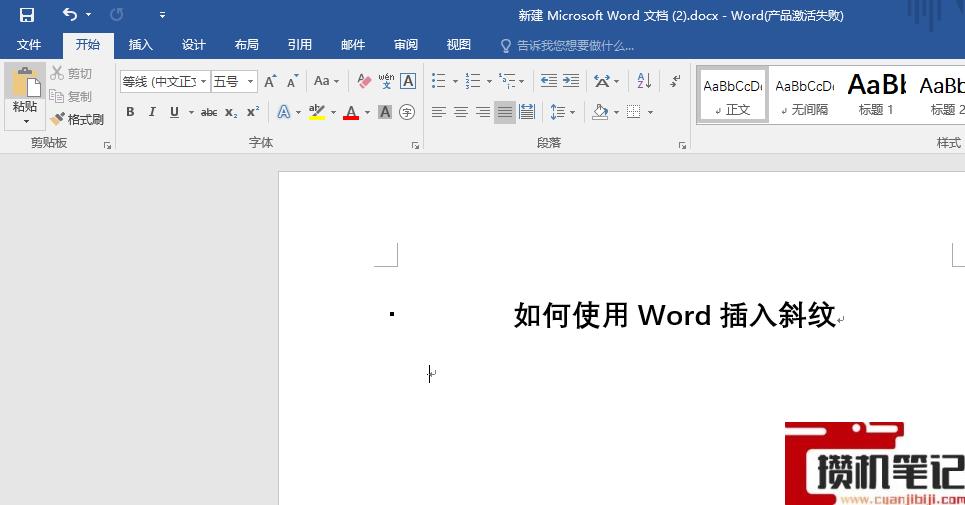
Task: Undo the last action
Action: click(x=70, y=14)
